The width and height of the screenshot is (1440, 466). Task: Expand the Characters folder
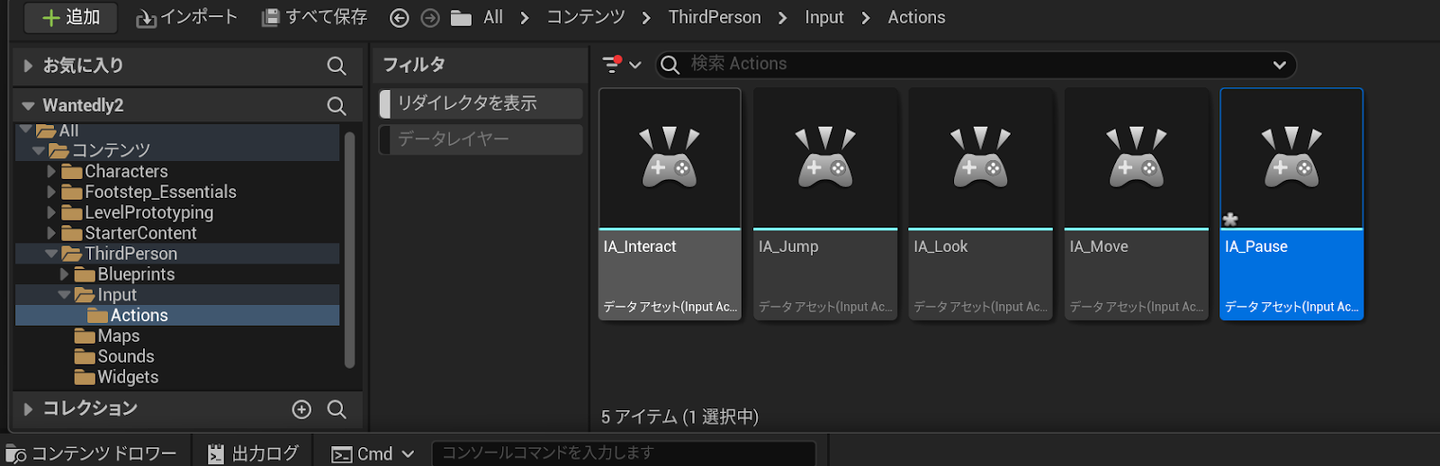point(52,172)
